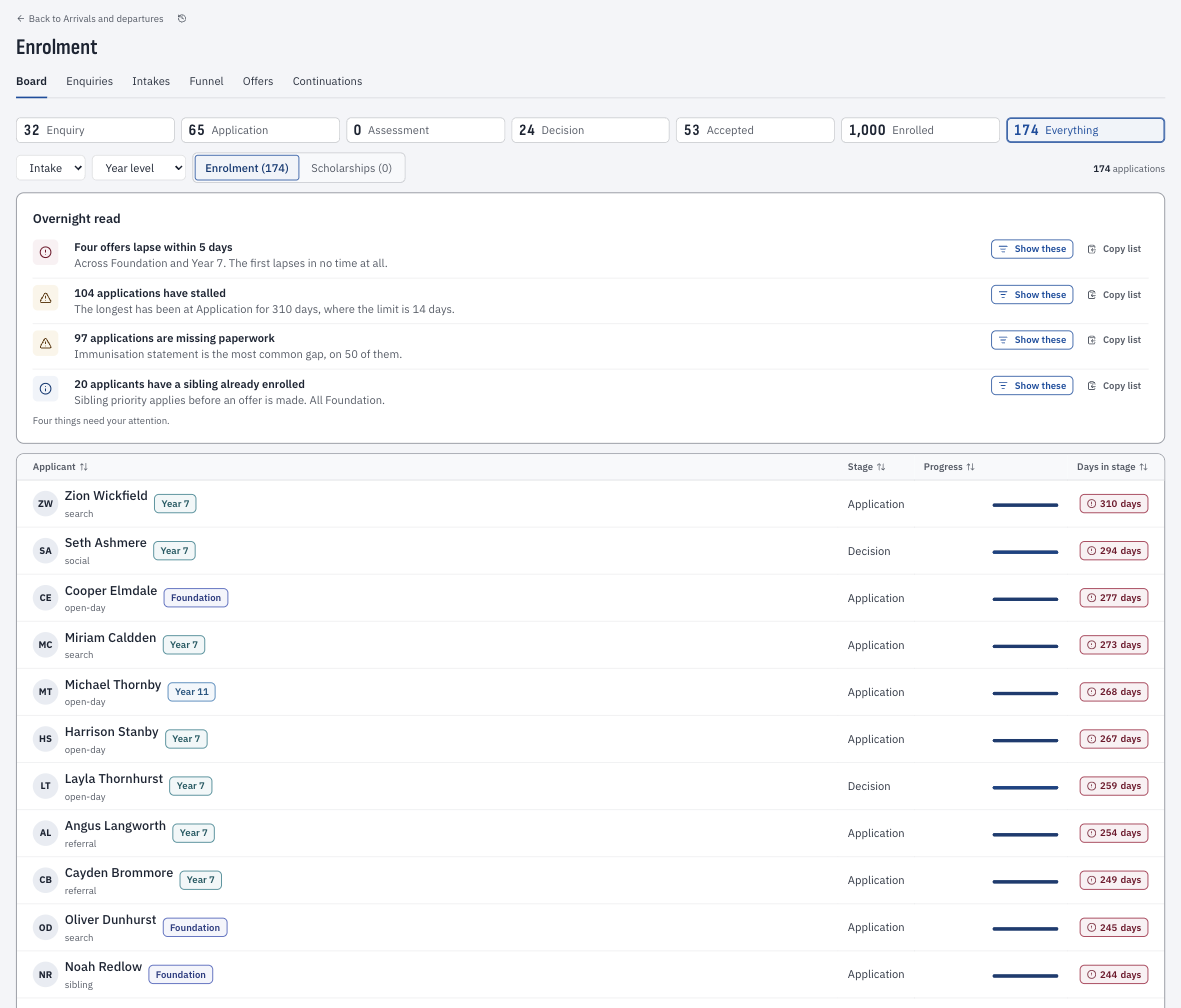Sort by the Applicant column

pyautogui.click(x=60, y=467)
